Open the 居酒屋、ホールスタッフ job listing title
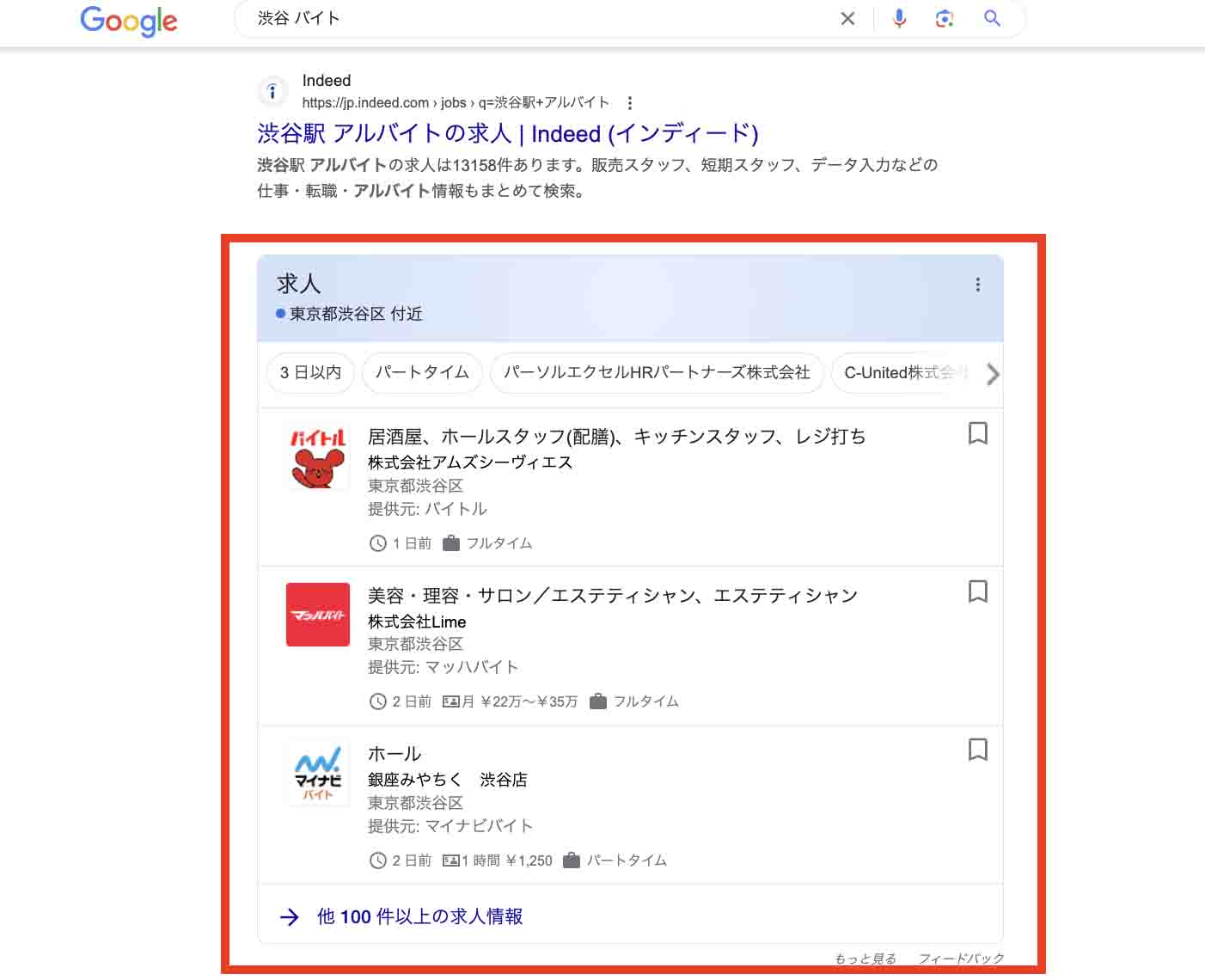This screenshot has width=1205, height=980. 616,437
